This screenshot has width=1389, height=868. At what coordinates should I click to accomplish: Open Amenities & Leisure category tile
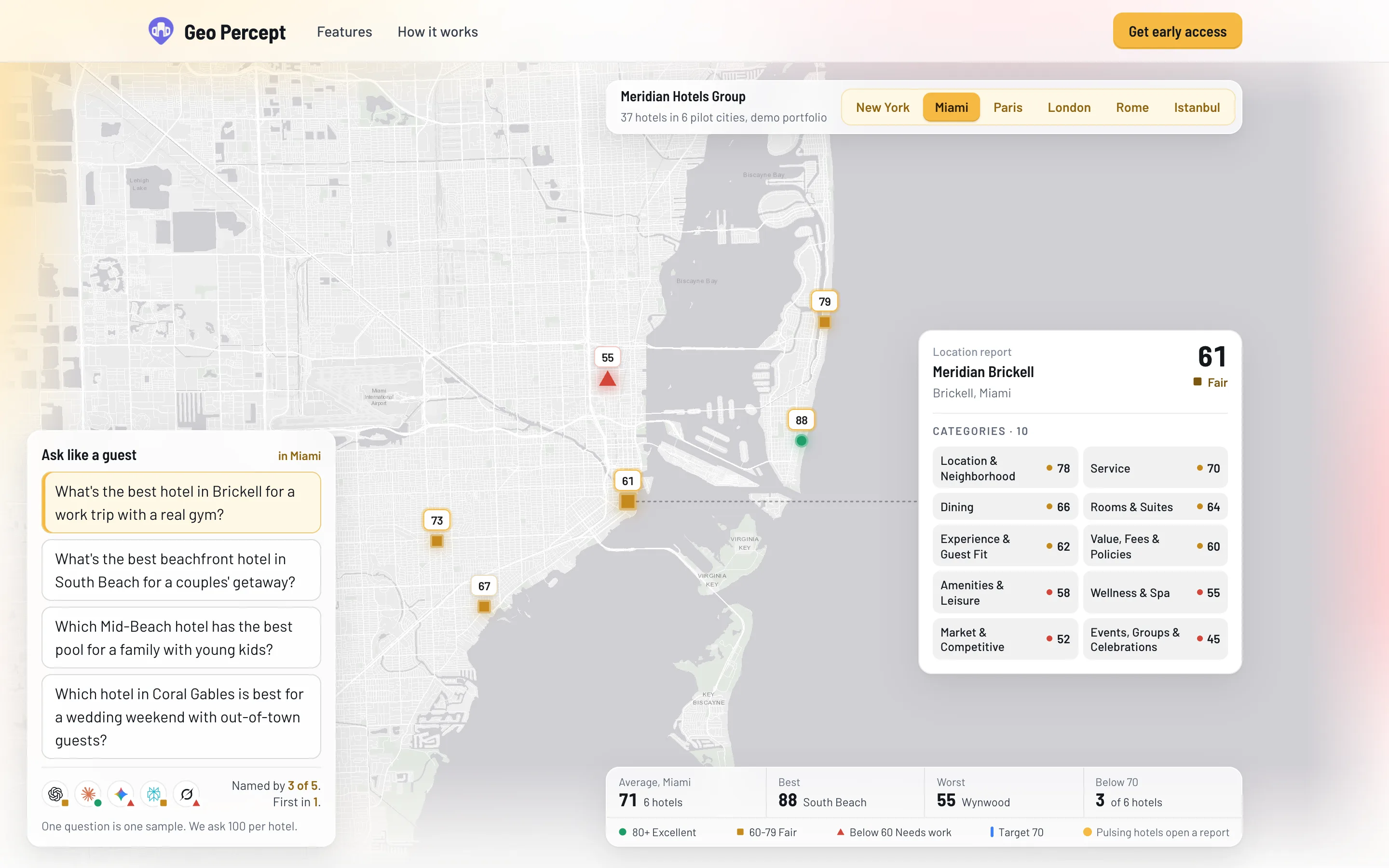pos(1005,593)
